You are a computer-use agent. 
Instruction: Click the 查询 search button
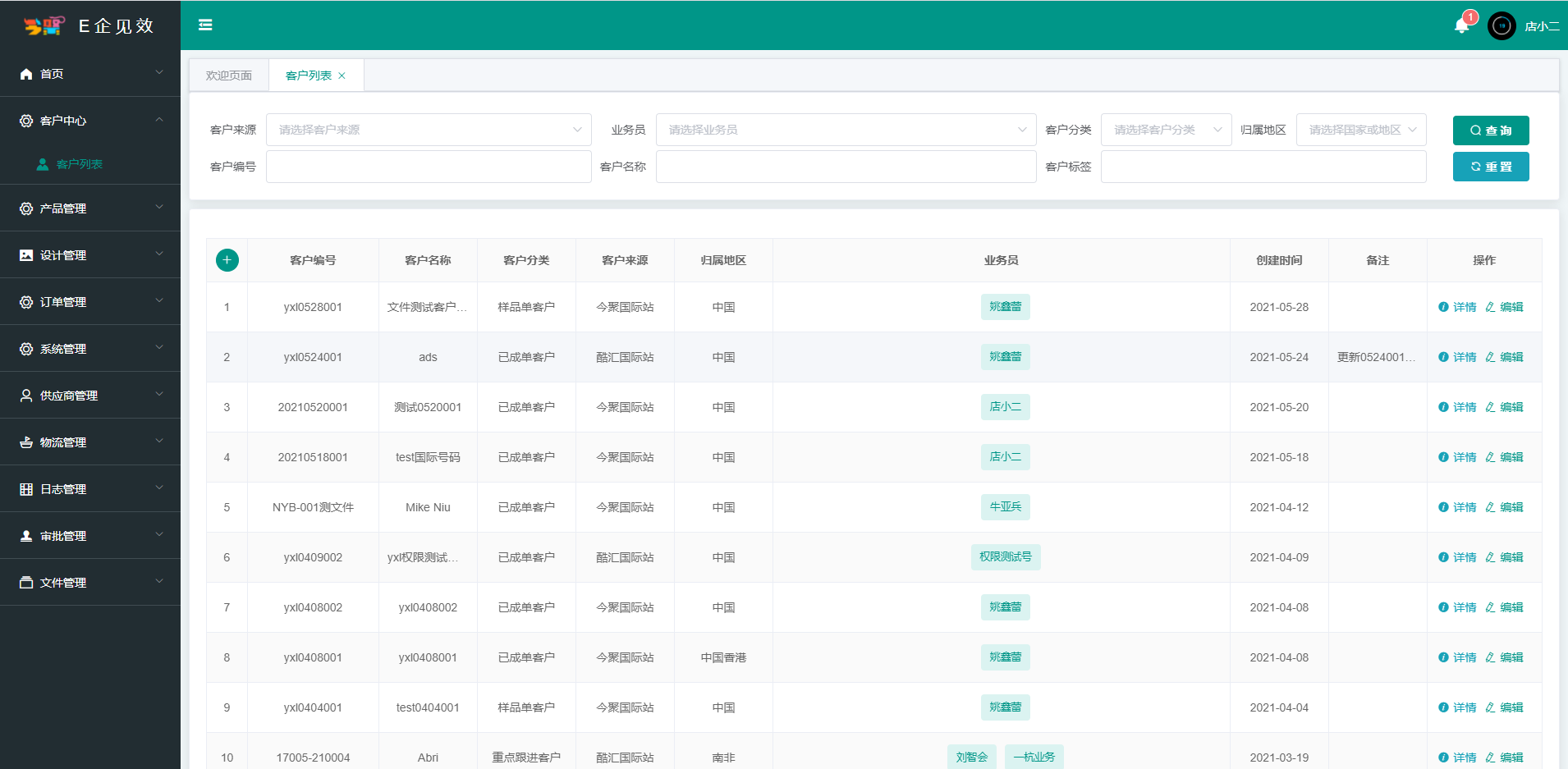(1490, 130)
